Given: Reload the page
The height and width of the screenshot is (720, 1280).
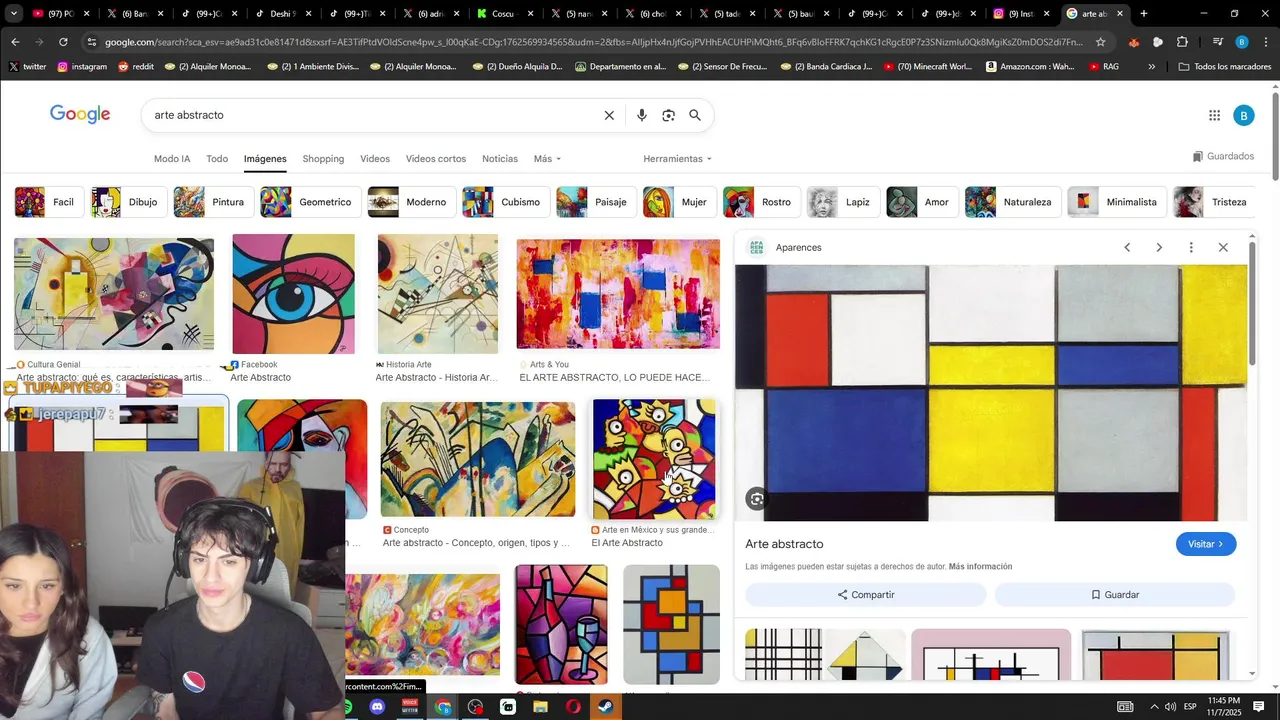Looking at the screenshot, I should pyautogui.click(x=63, y=42).
